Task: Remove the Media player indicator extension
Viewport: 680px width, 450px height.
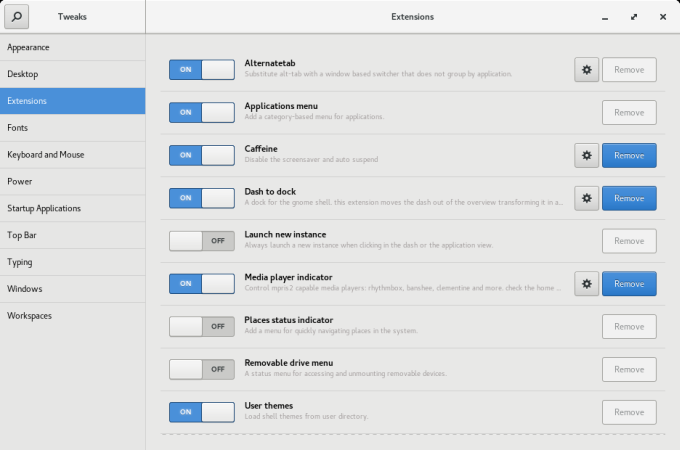Action: coord(629,284)
